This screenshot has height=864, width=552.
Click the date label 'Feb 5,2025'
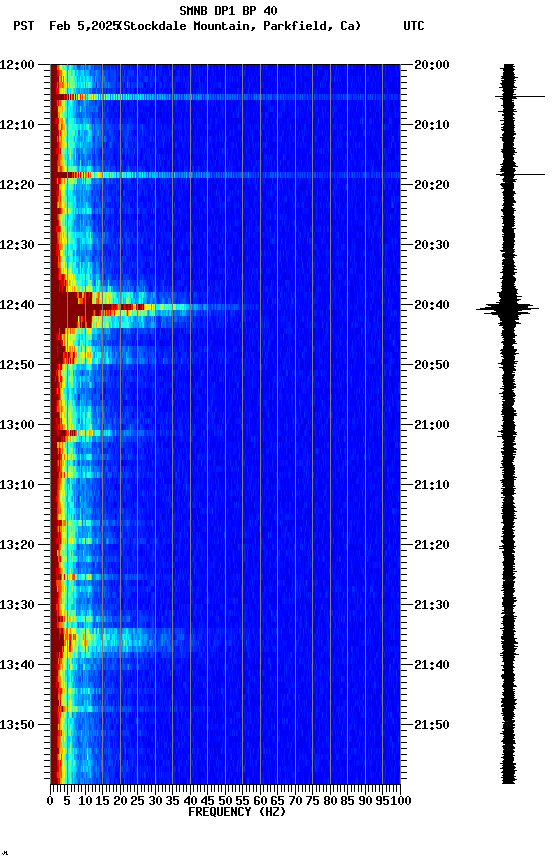point(83,26)
